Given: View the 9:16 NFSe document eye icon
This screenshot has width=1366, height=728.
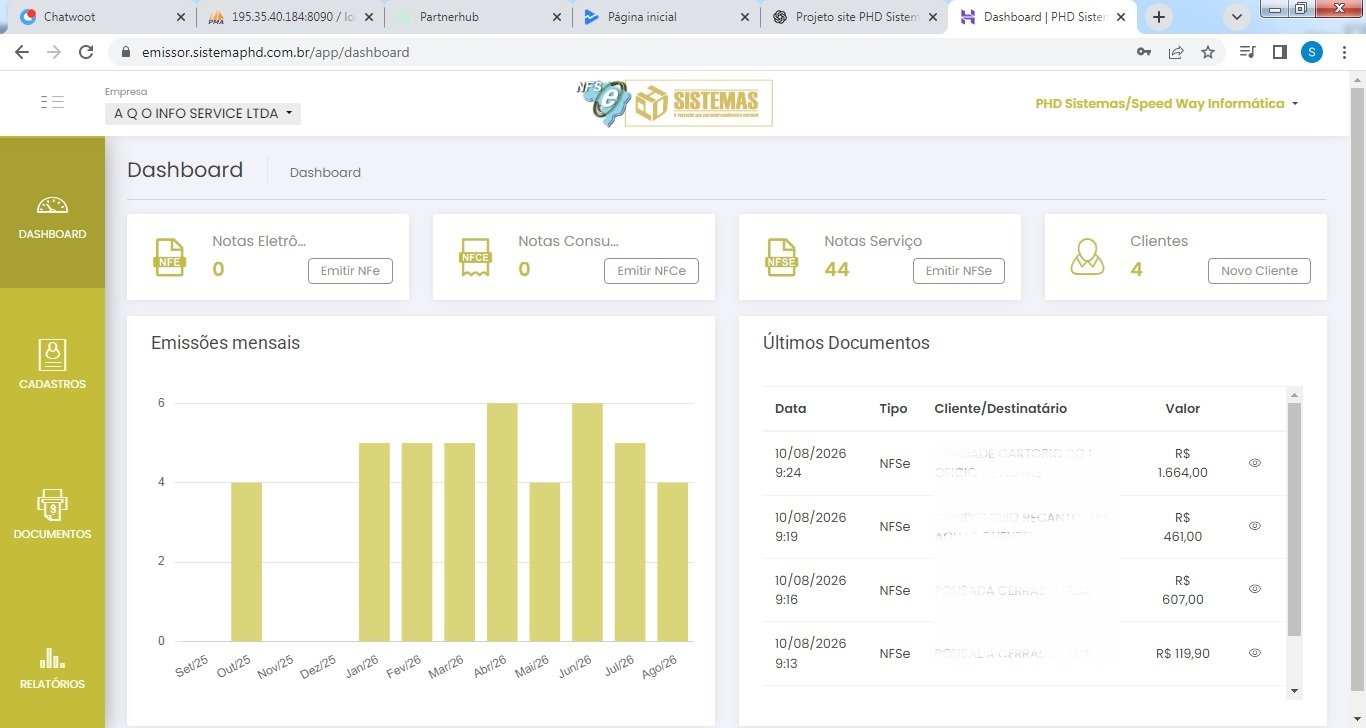Looking at the screenshot, I should (x=1255, y=589).
